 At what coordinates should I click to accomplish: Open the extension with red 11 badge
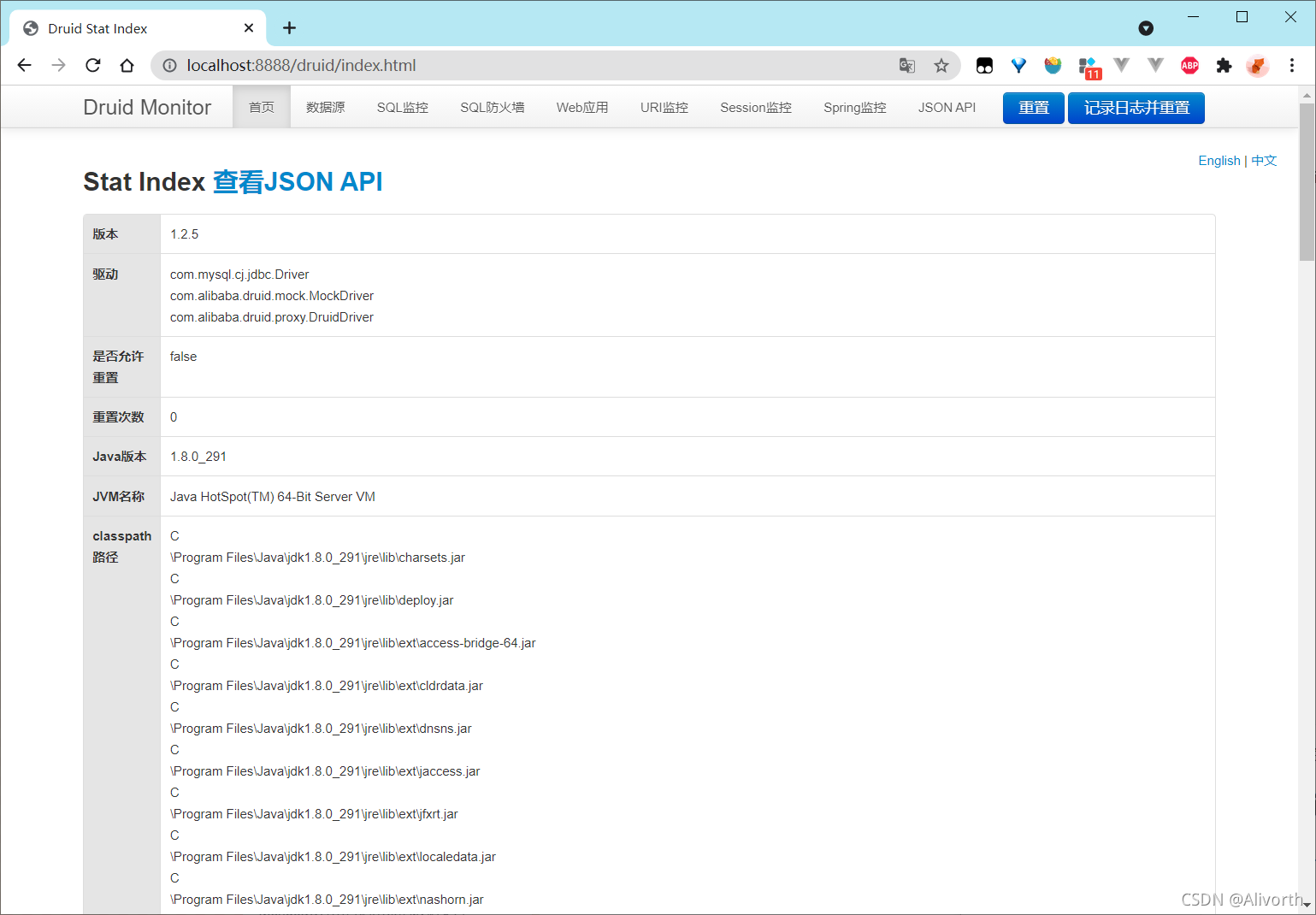pyautogui.click(x=1089, y=67)
